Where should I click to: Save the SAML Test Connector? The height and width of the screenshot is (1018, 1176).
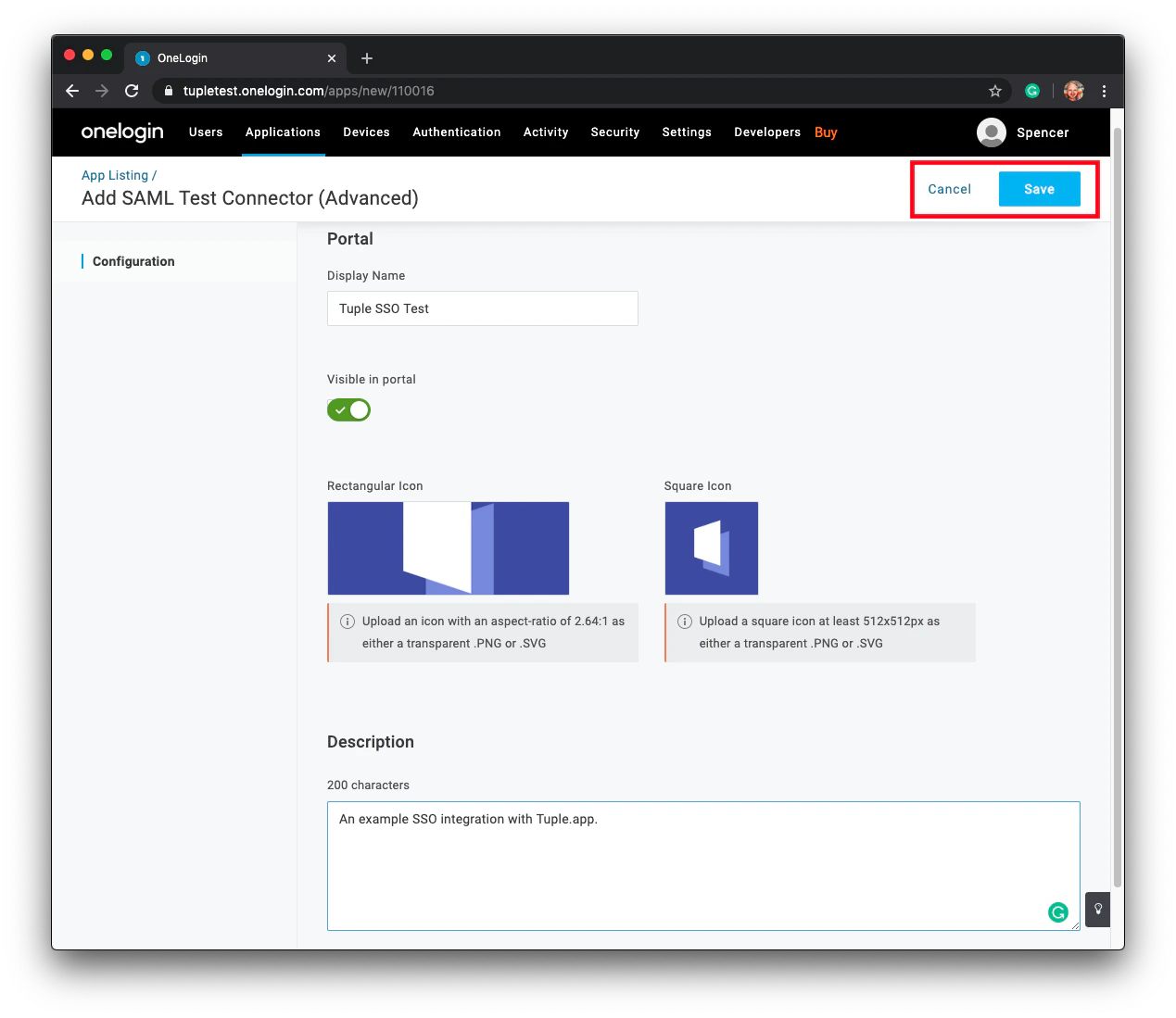(x=1039, y=188)
